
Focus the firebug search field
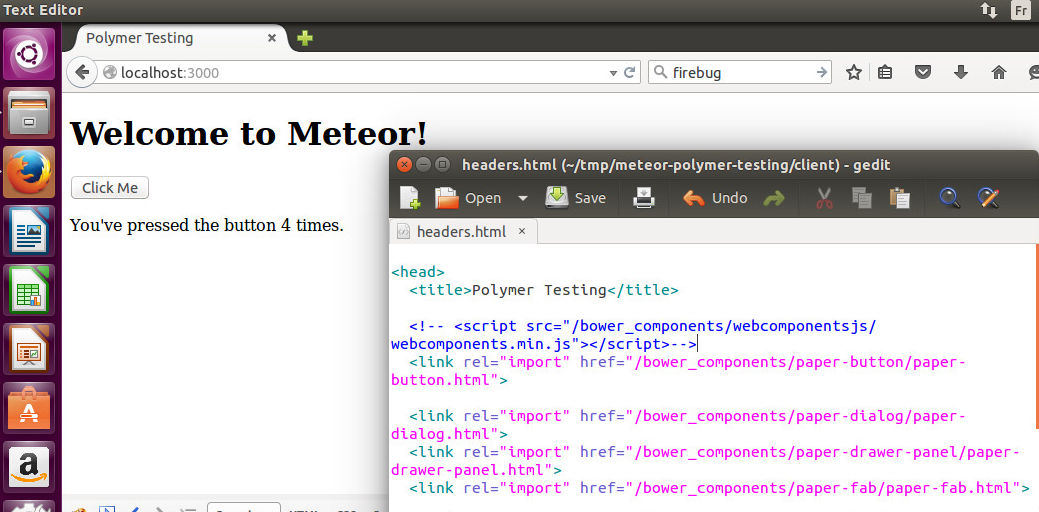pos(740,72)
